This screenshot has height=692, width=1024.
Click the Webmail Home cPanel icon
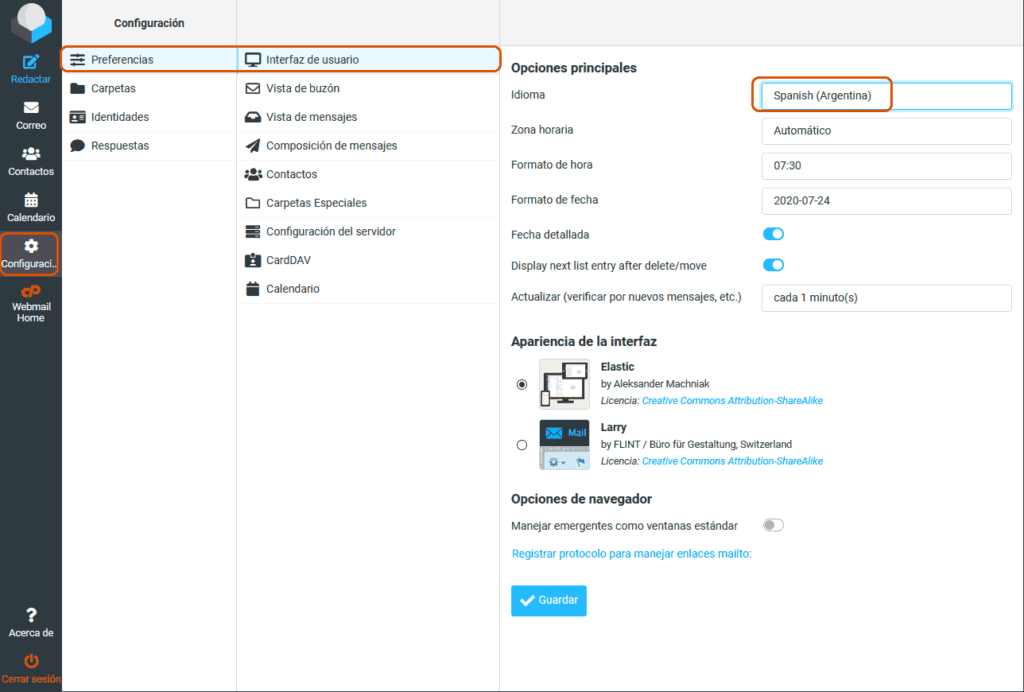31,292
